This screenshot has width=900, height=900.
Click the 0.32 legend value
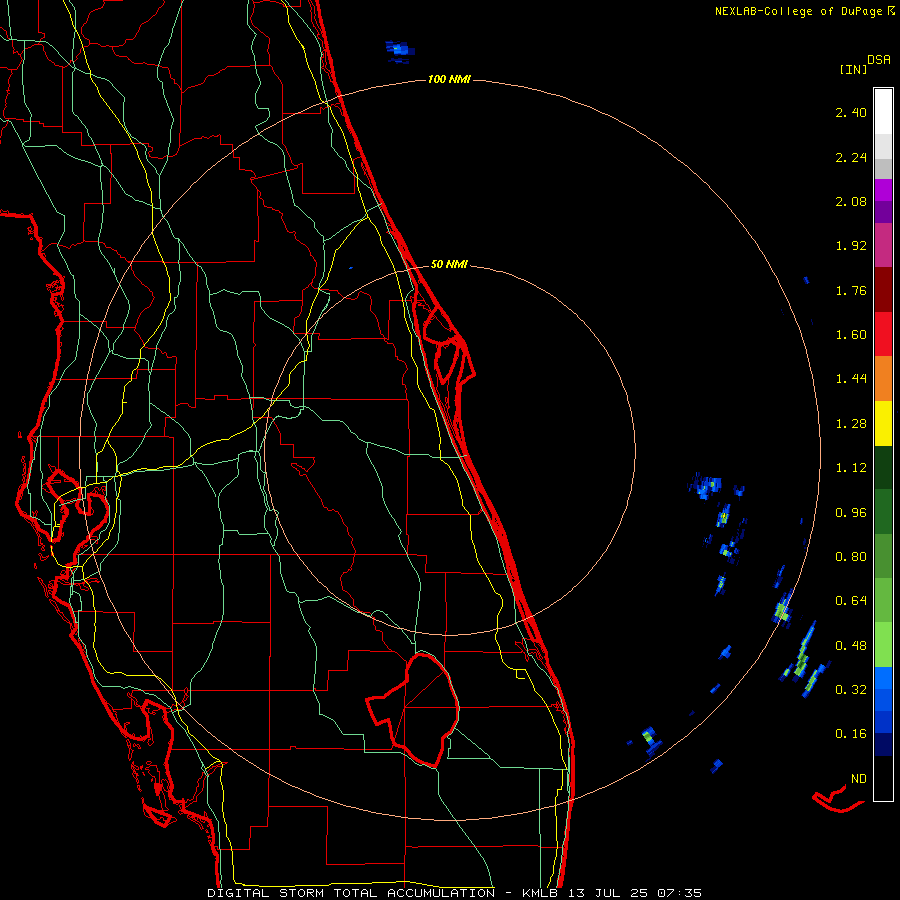pyautogui.click(x=851, y=690)
